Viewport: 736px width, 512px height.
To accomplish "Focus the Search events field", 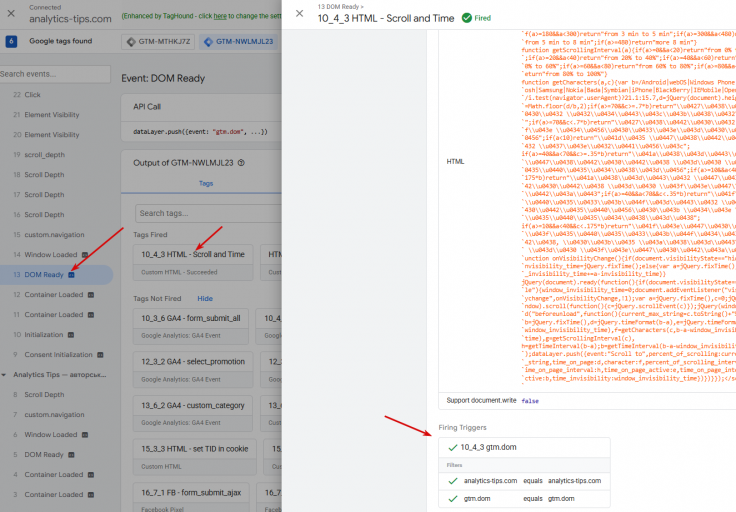I will 55,74.
